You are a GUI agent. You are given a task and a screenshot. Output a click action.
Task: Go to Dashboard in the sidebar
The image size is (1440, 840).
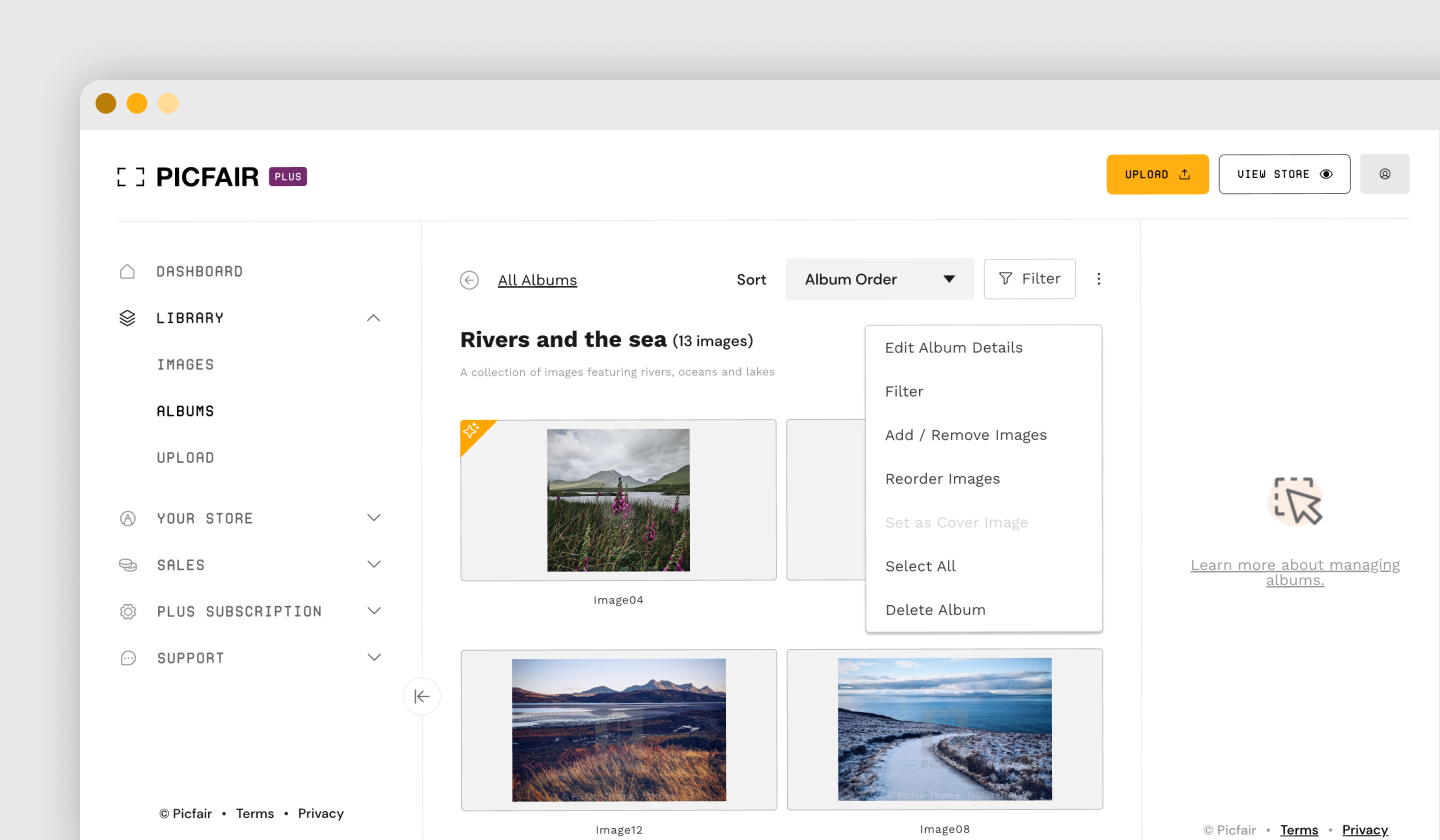(200, 271)
